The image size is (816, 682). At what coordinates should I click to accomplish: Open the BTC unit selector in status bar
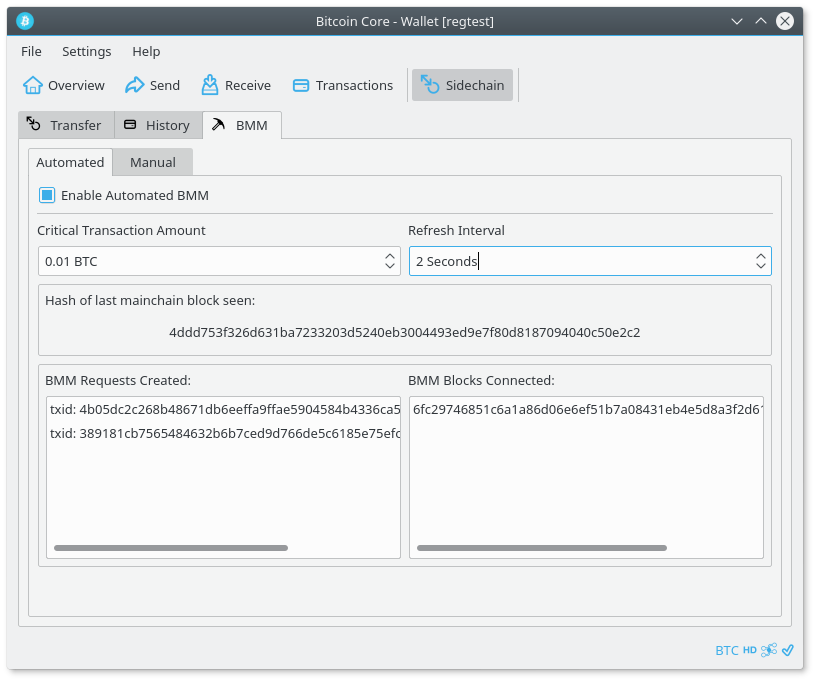(x=726, y=650)
